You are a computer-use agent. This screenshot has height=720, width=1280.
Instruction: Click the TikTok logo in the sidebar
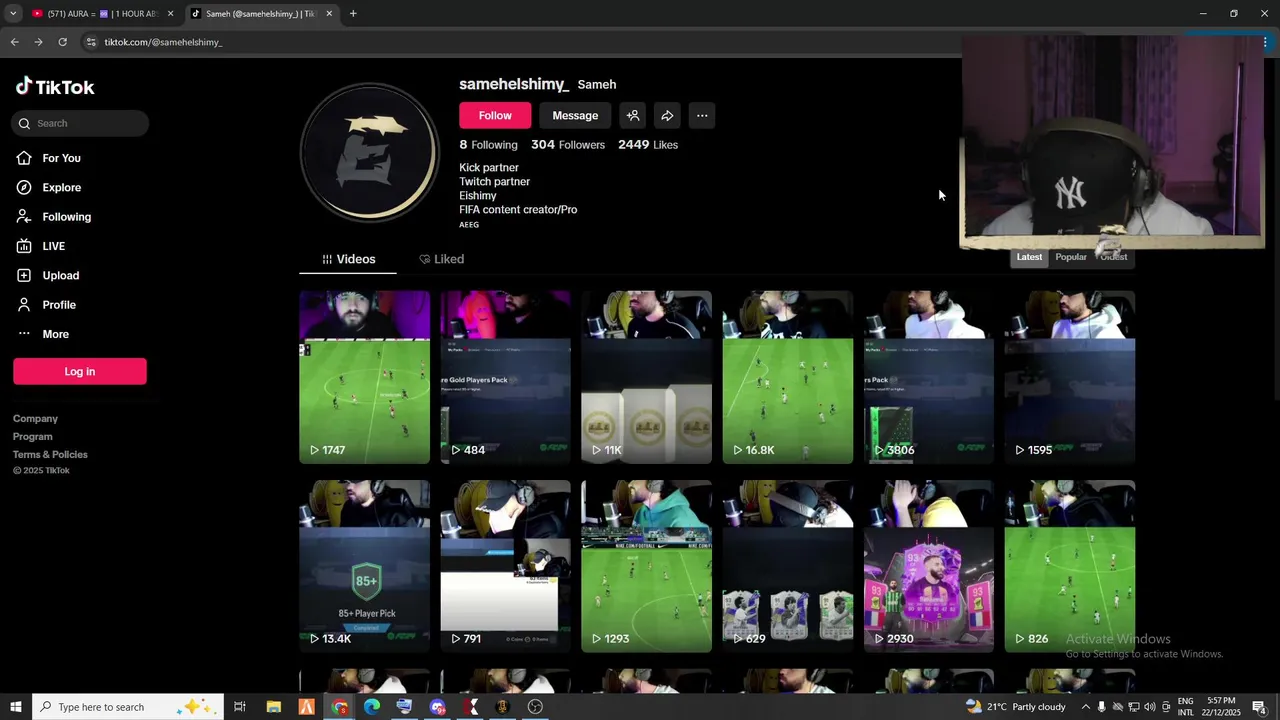55,87
